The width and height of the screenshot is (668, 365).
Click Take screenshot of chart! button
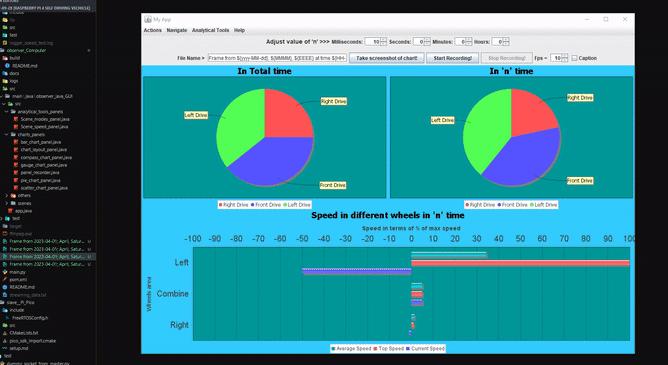point(386,58)
